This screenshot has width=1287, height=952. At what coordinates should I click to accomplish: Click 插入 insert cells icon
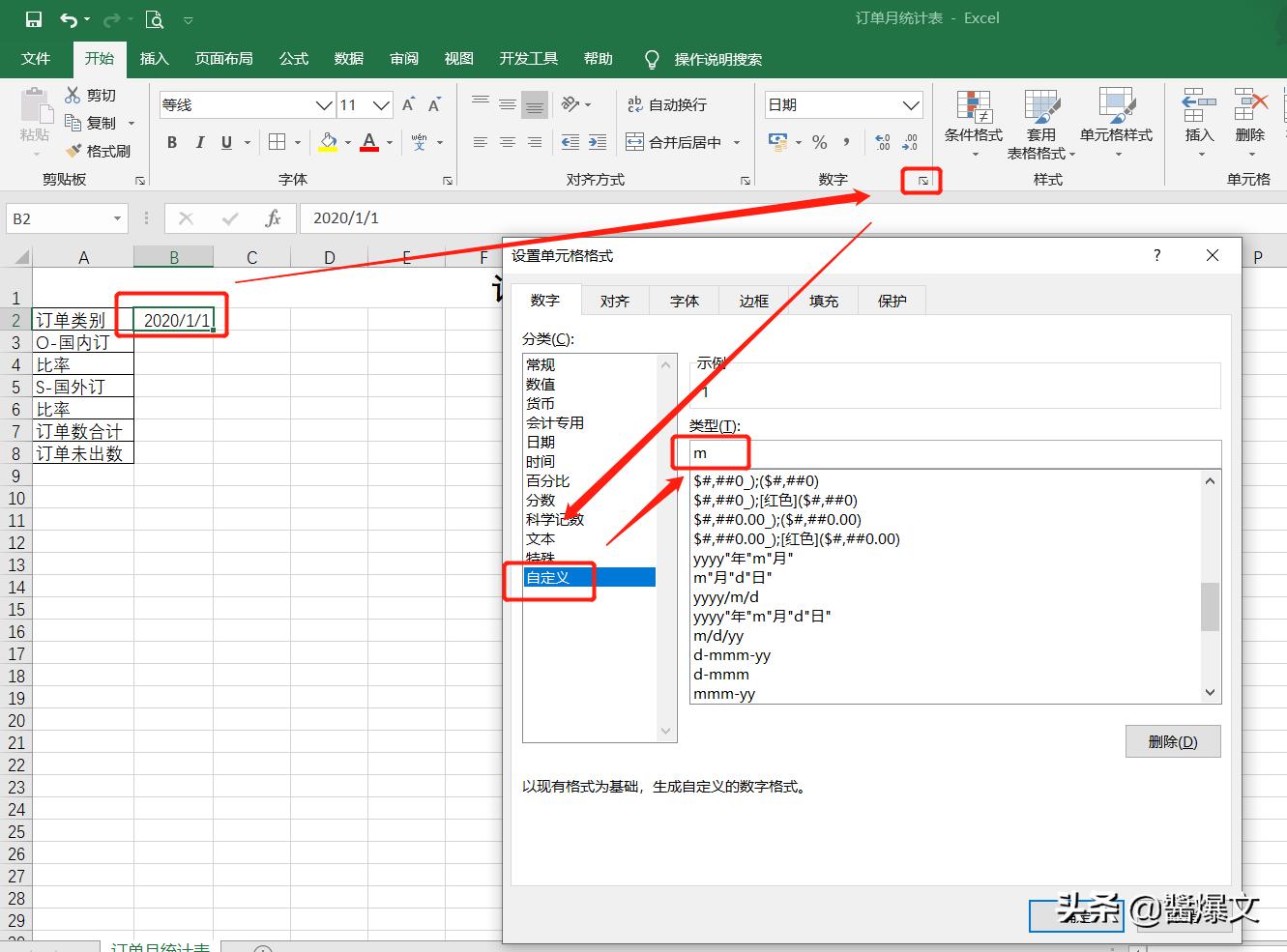coord(1199,123)
